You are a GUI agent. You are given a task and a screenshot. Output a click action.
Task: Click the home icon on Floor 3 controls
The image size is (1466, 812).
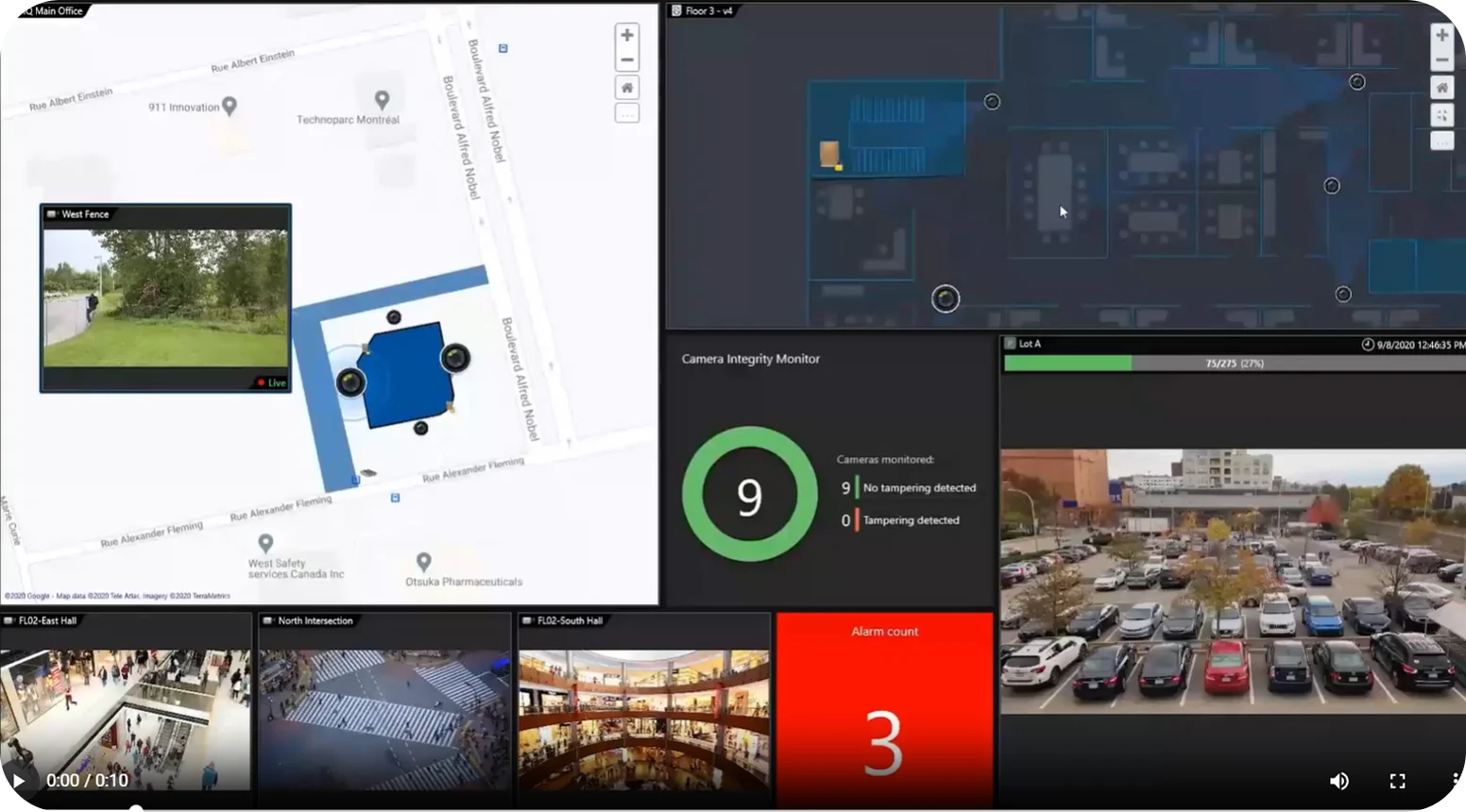click(x=1442, y=87)
